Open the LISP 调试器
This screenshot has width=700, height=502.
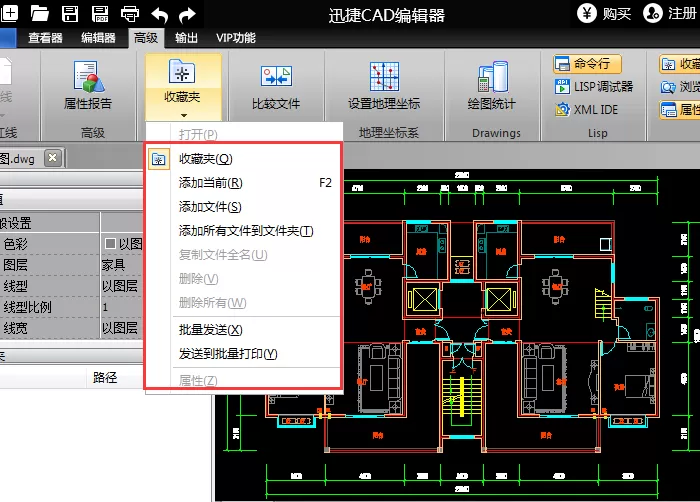point(594,86)
